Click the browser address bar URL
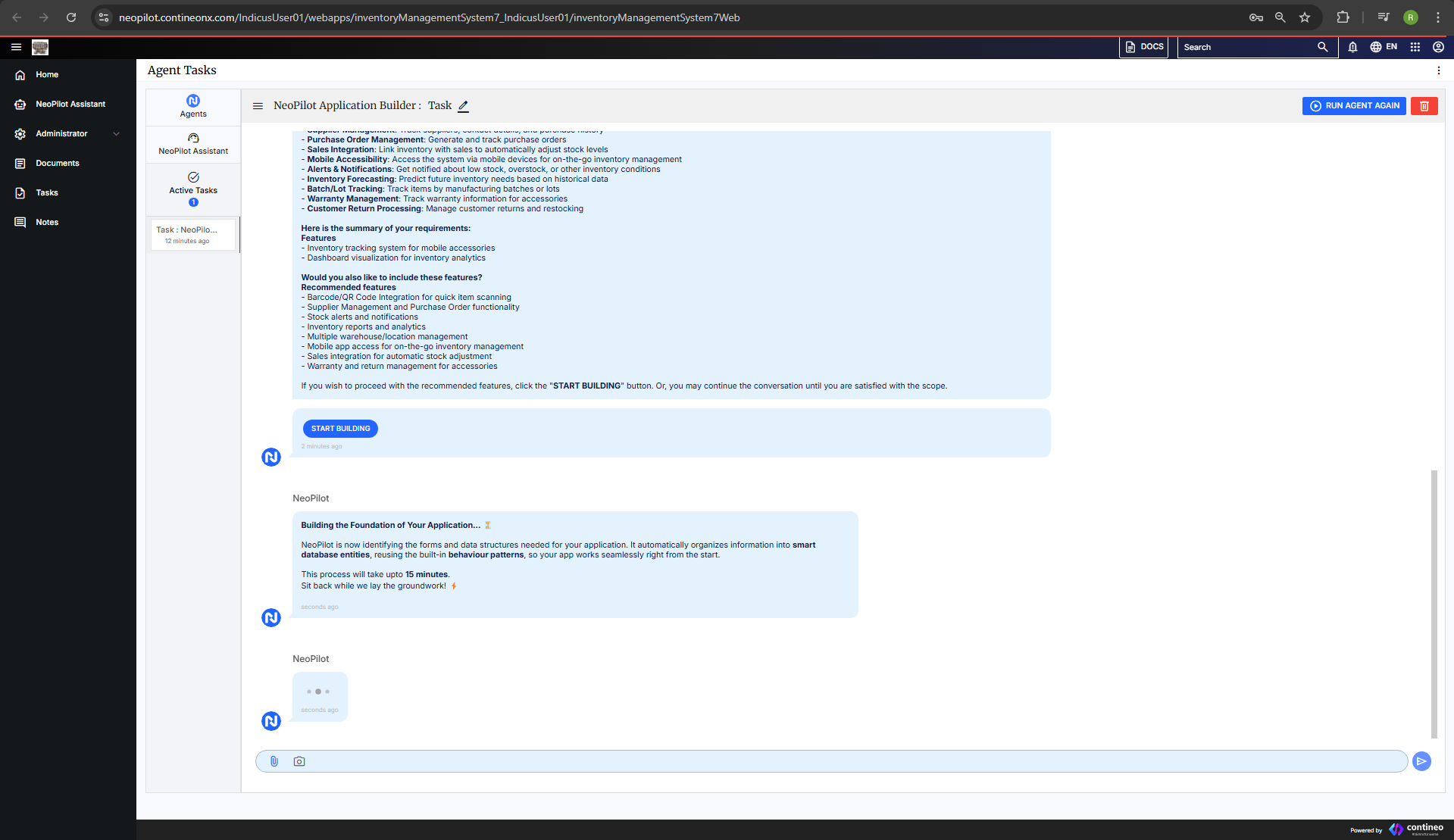 pos(429,17)
